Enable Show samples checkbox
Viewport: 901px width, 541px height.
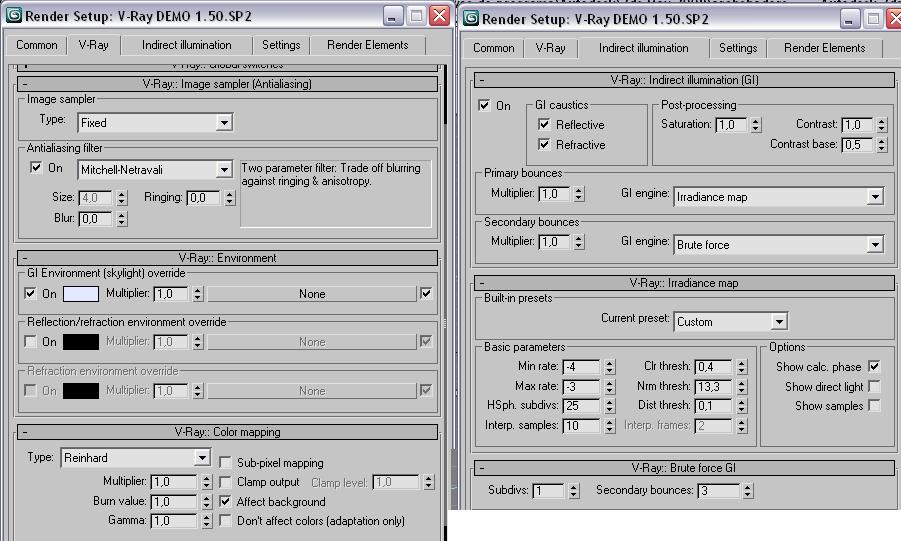coord(874,406)
